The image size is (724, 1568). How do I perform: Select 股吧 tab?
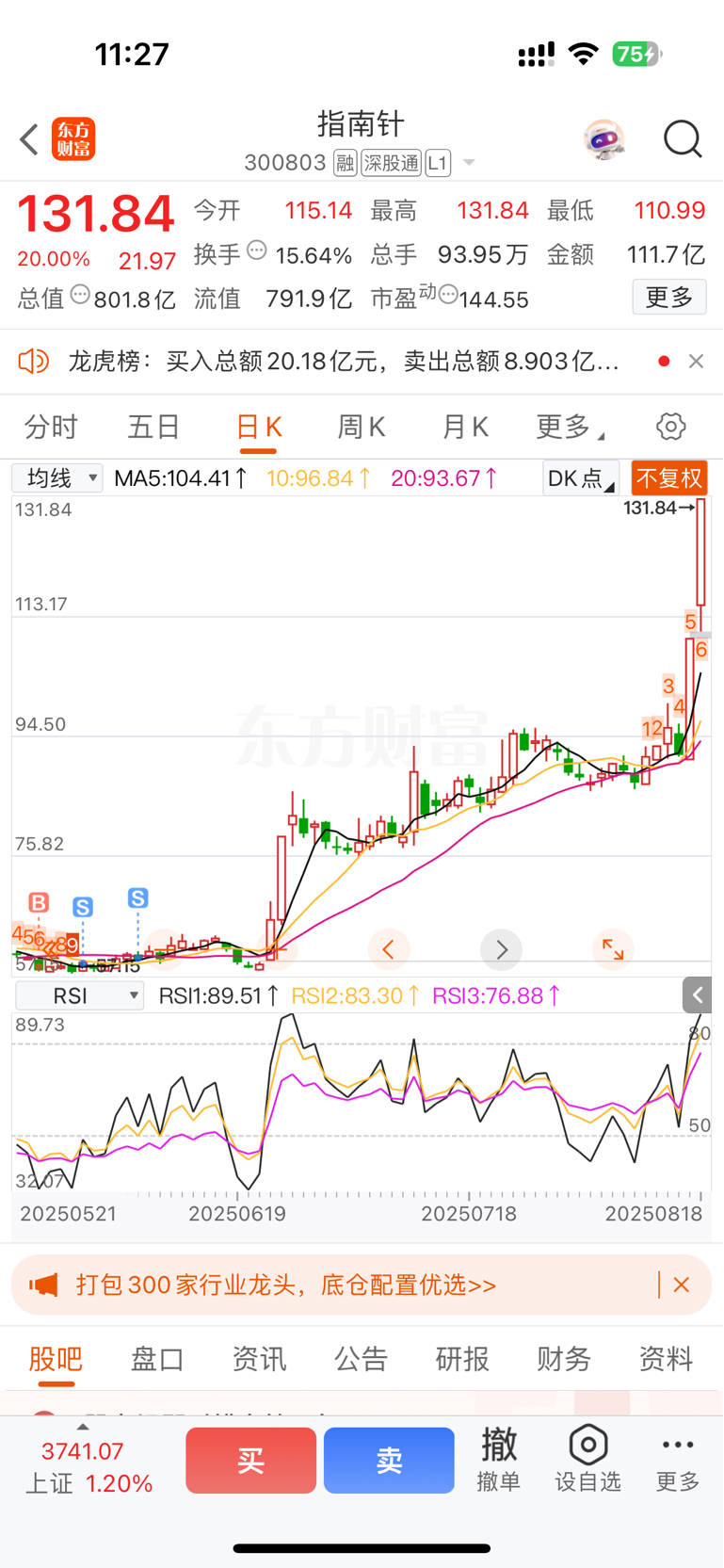[x=56, y=1359]
